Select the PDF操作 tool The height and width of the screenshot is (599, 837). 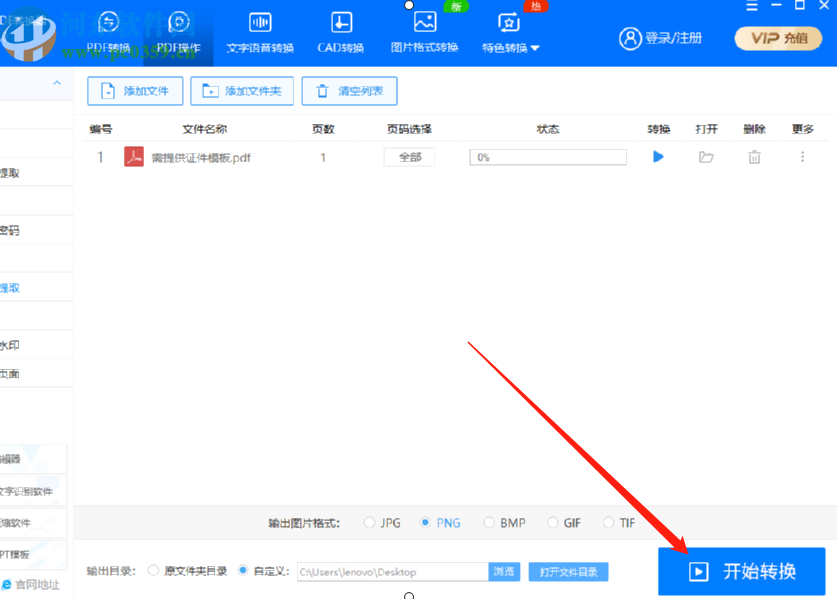coord(180,28)
